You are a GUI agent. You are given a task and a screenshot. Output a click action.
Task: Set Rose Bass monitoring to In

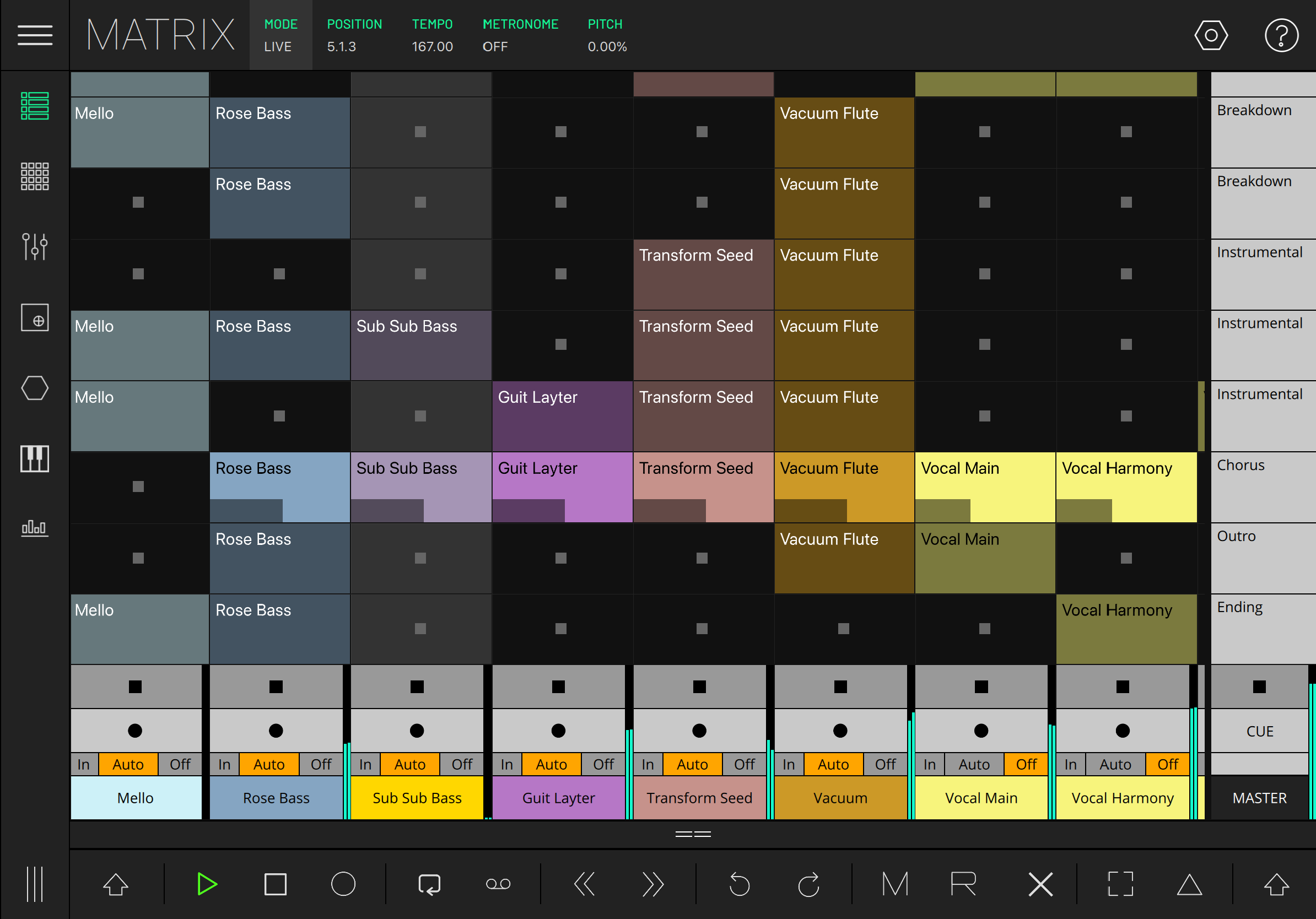224,764
